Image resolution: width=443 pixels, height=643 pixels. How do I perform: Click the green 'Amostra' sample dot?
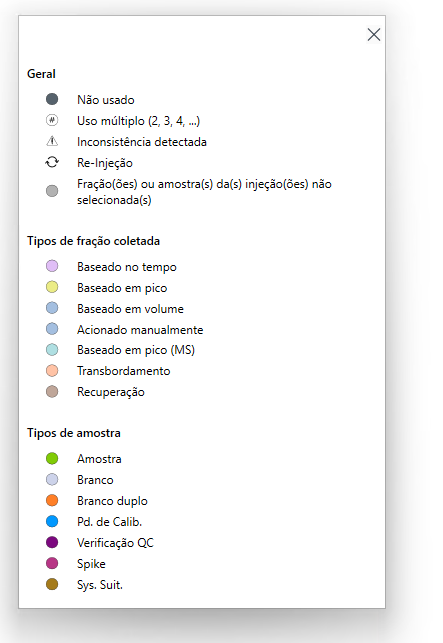[x=52, y=458]
